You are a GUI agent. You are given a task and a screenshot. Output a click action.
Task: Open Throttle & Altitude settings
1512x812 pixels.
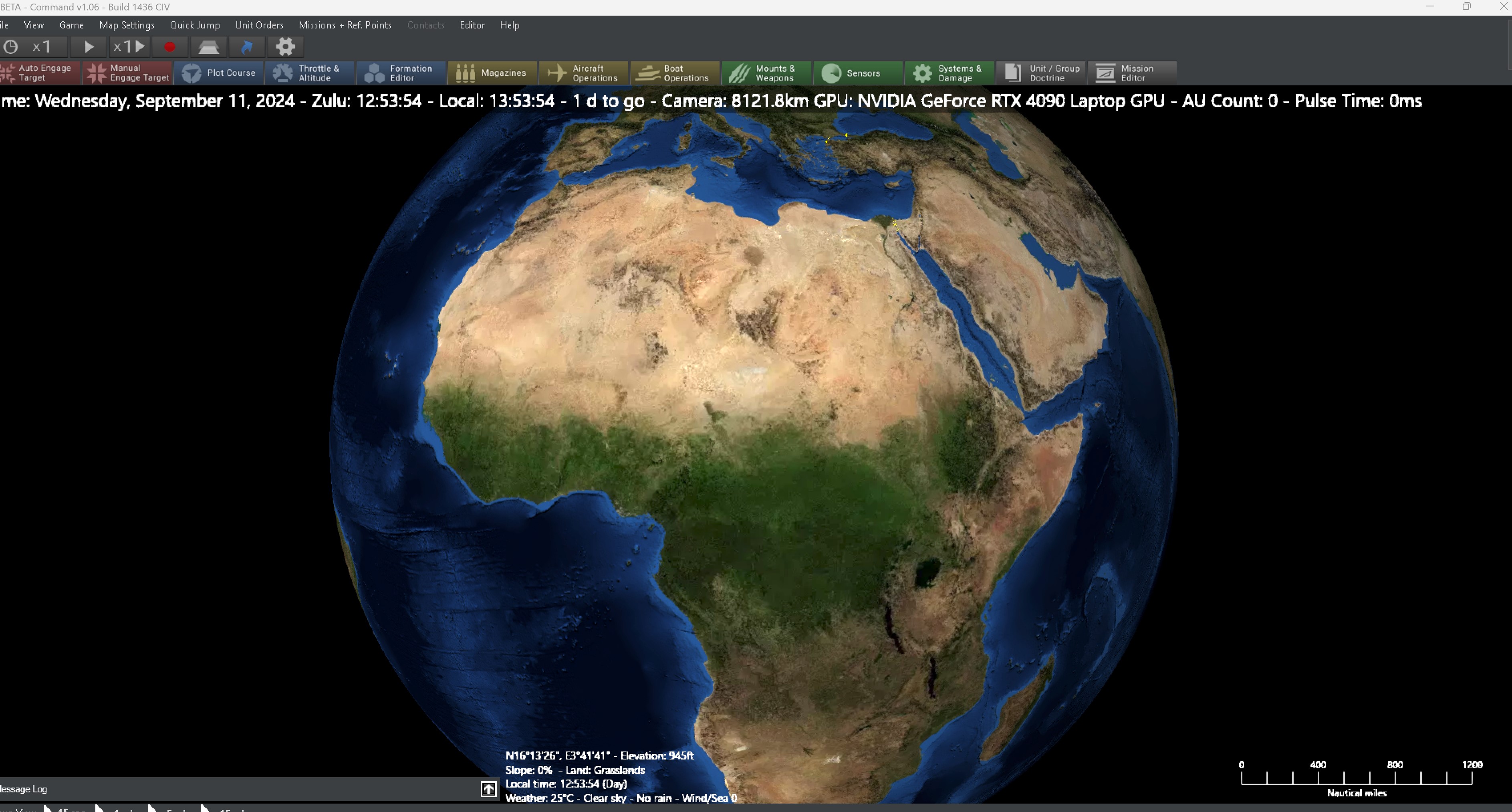point(310,73)
